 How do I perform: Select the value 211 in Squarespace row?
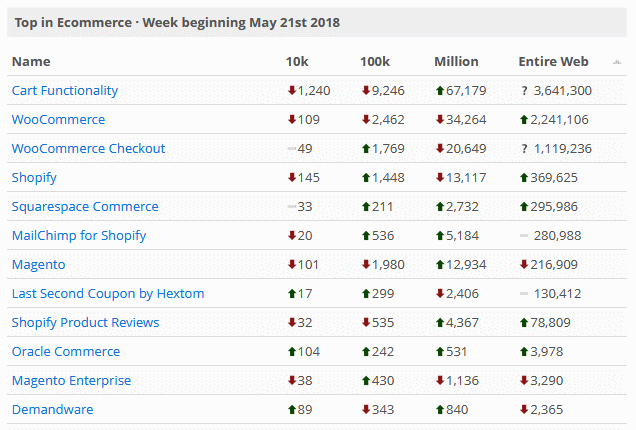coord(382,206)
